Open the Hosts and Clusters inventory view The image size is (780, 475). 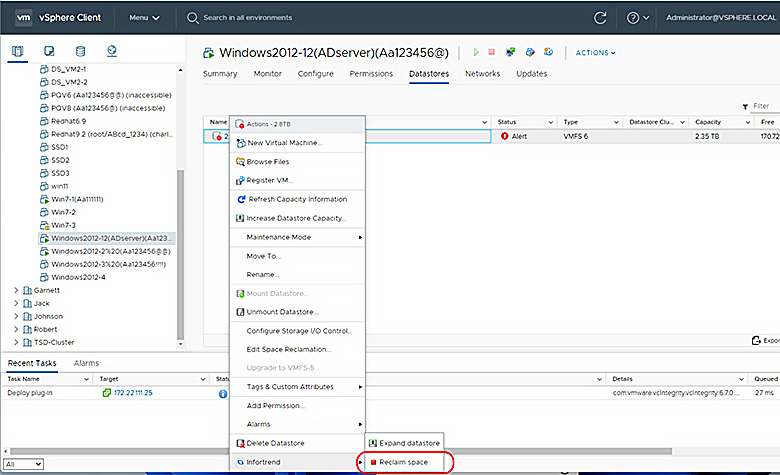click(x=17, y=51)
